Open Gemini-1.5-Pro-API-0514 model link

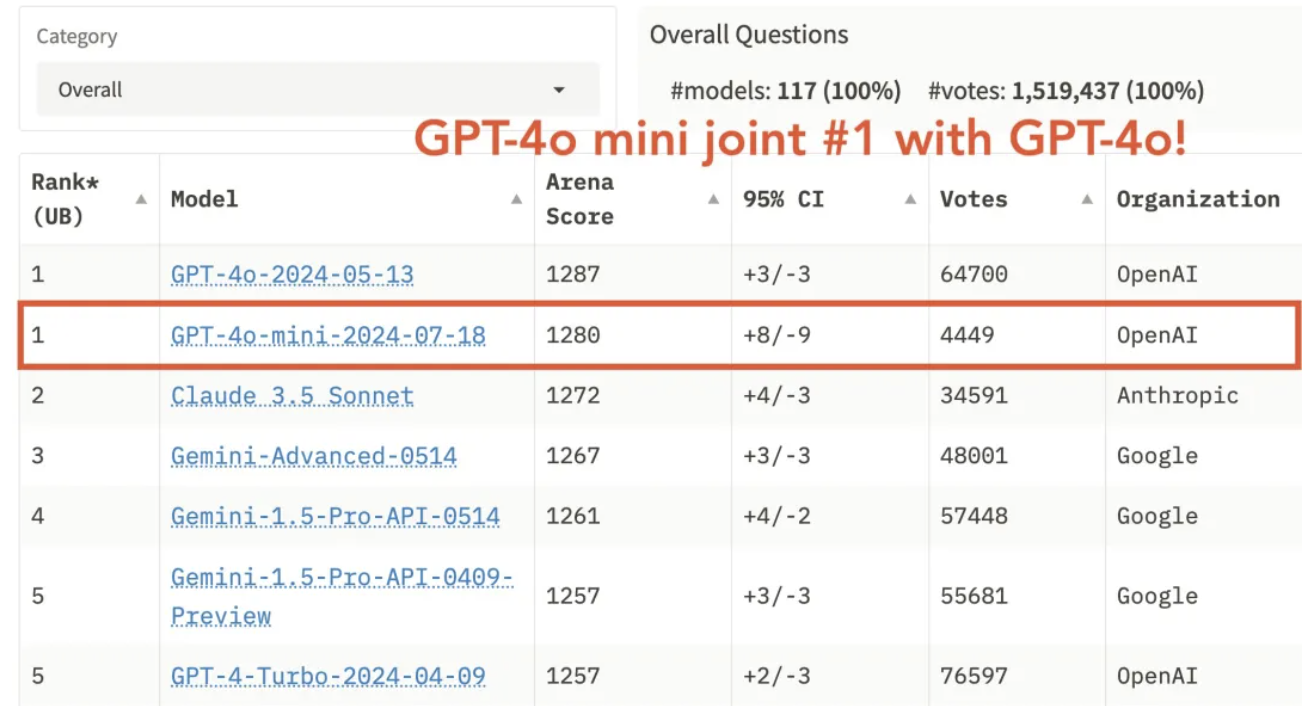335,516
